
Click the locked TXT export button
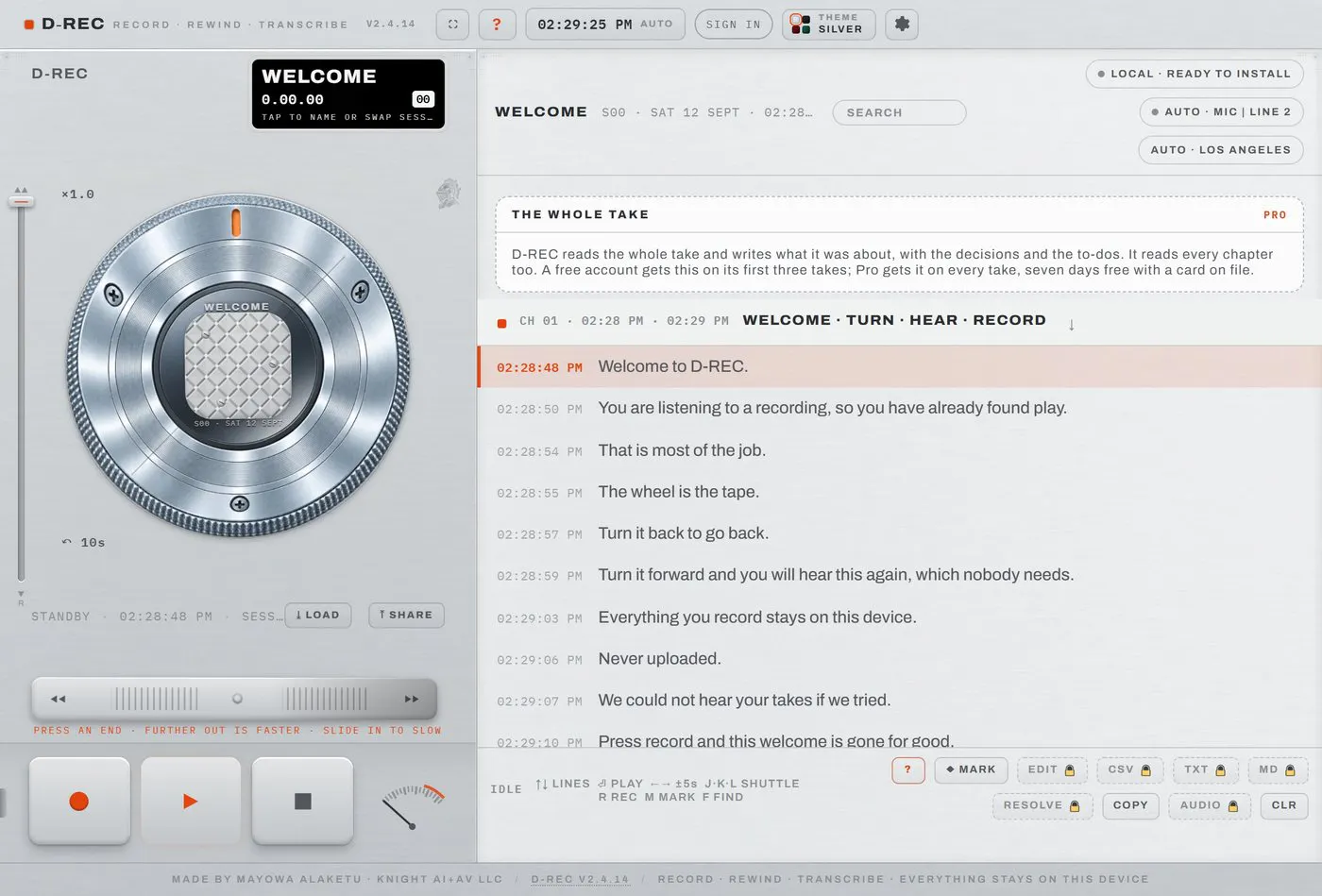(x=1205, y=769)
